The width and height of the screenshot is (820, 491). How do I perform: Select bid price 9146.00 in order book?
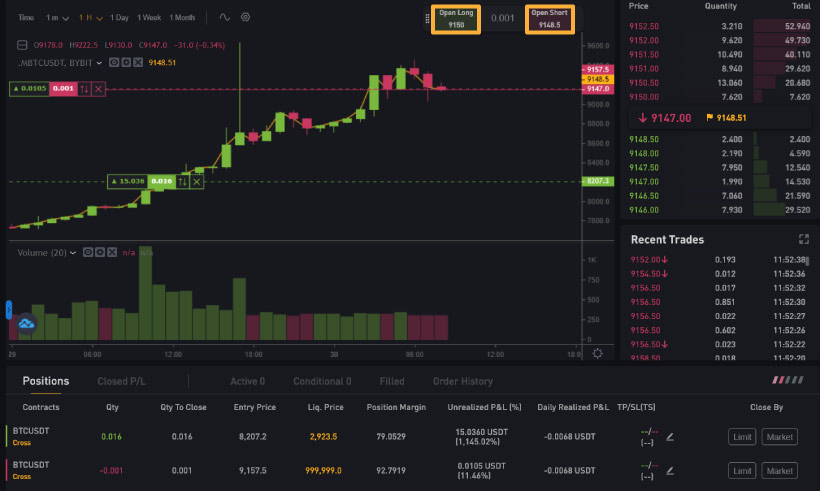[644, 210]
